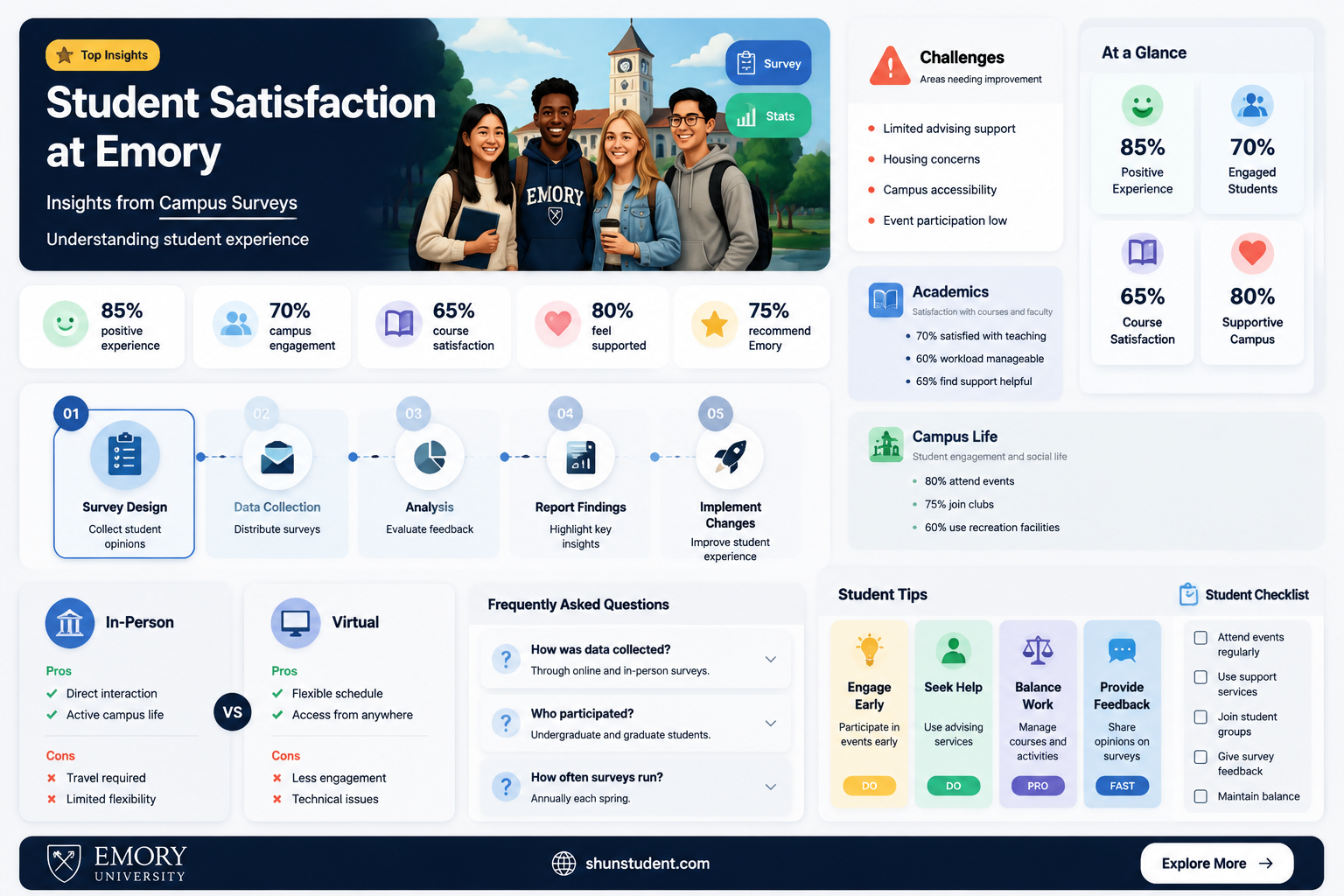This screenshot has width=1344, height=896.
Task: Click the VS circle between comparison cards
Action: pyautogui.click(x=233, y=712)
